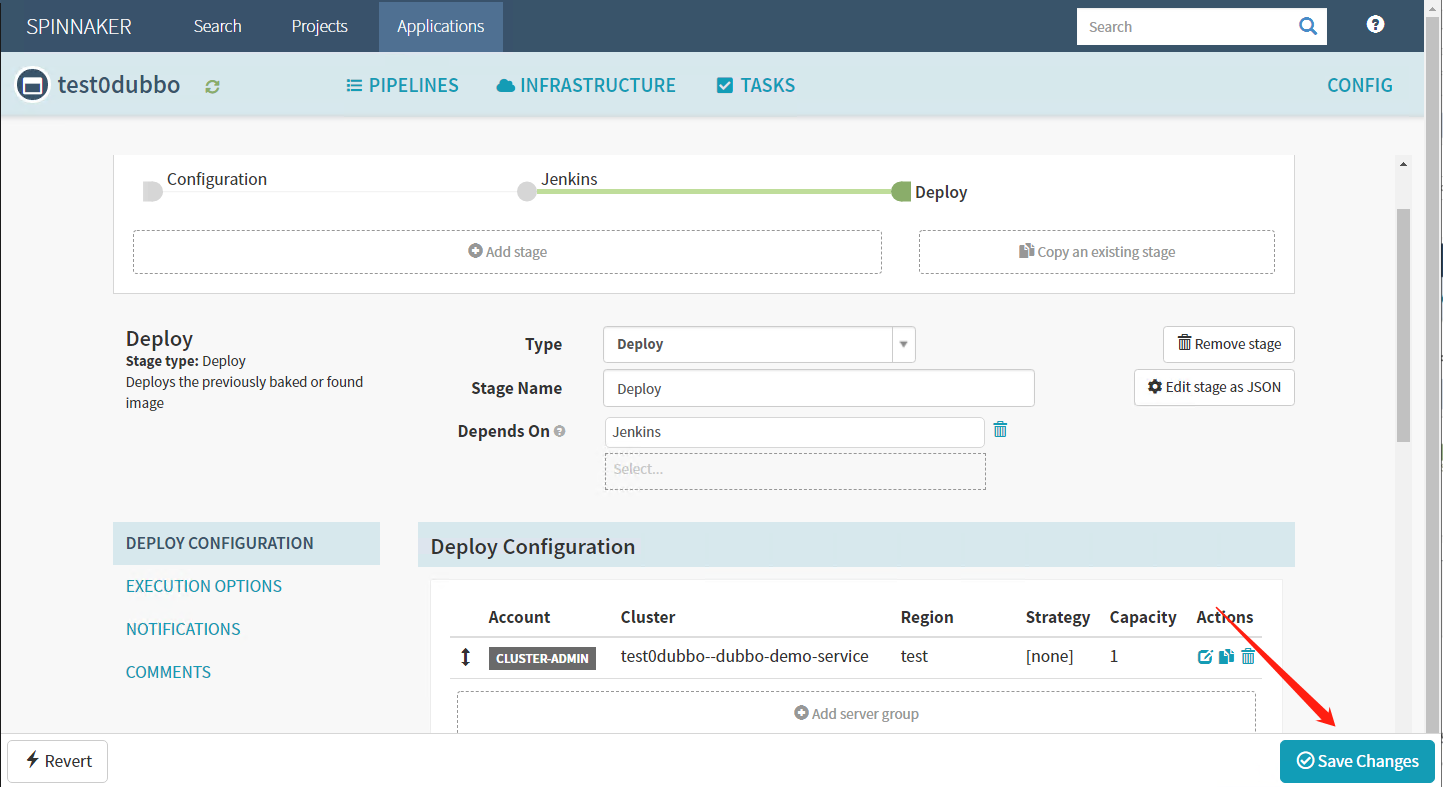Click the Revert button
The width and height of the screenshot is (1443, 787).
(x=58, y=761)
